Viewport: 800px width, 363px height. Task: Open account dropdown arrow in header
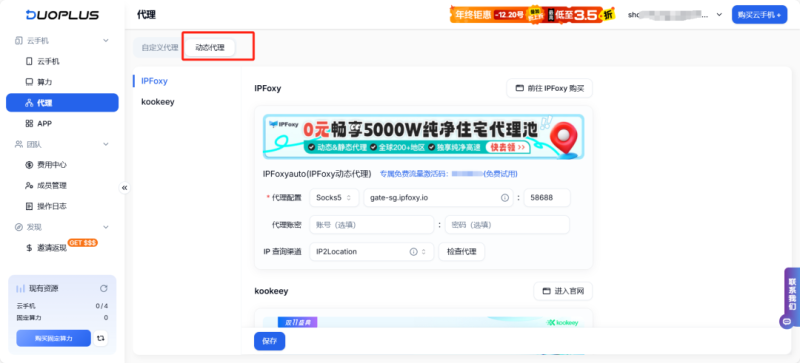point(719,15)
